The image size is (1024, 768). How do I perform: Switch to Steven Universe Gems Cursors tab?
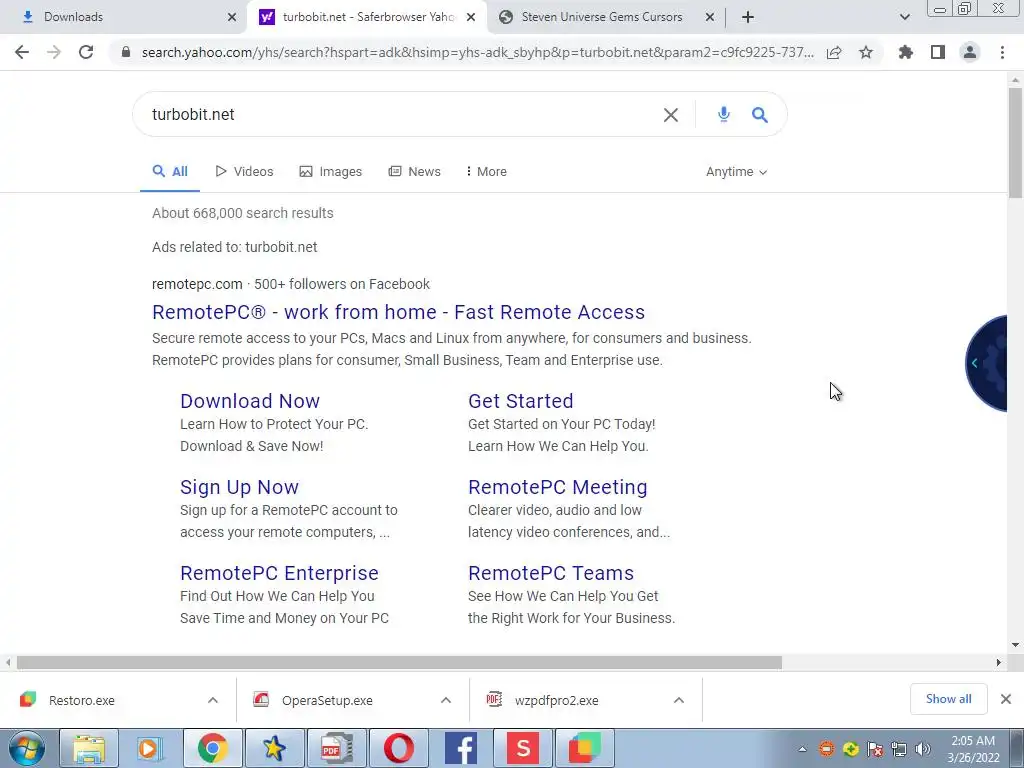click(x=606, y=17)
